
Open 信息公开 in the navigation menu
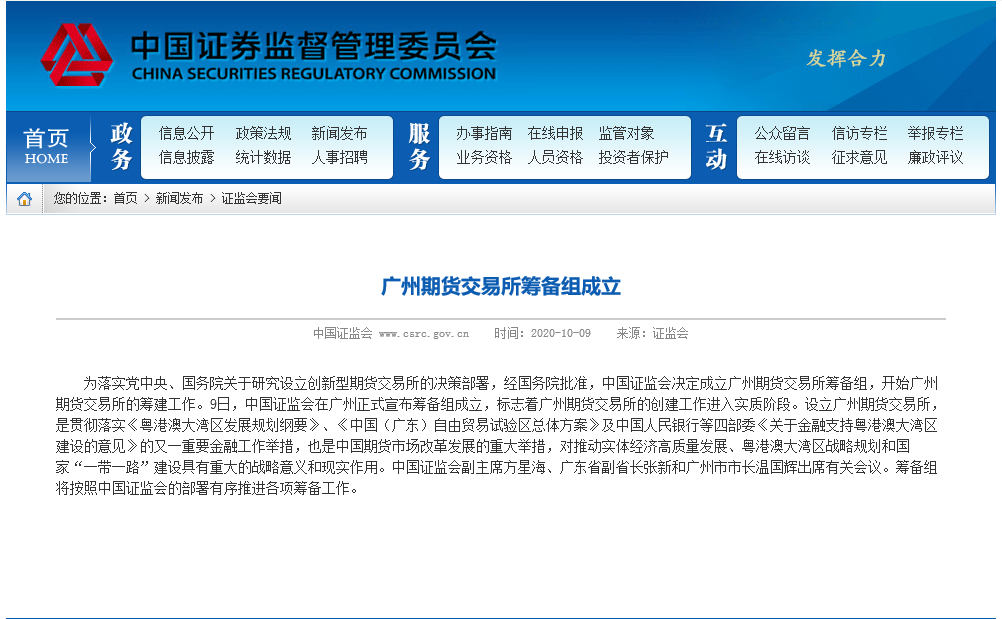click(x=187, y=134)
